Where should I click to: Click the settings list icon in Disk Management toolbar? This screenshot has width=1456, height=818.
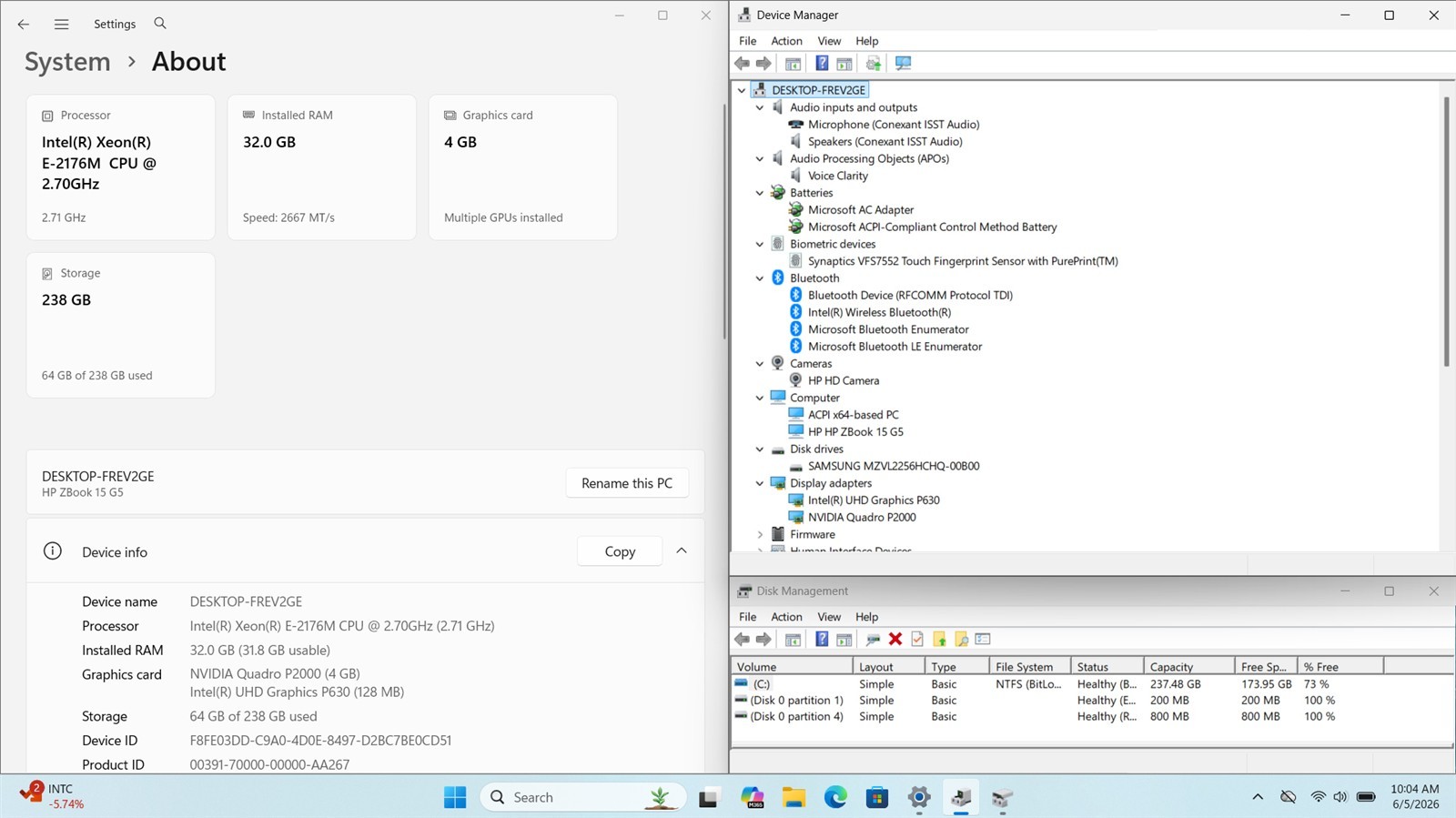(x=983, y=640)
